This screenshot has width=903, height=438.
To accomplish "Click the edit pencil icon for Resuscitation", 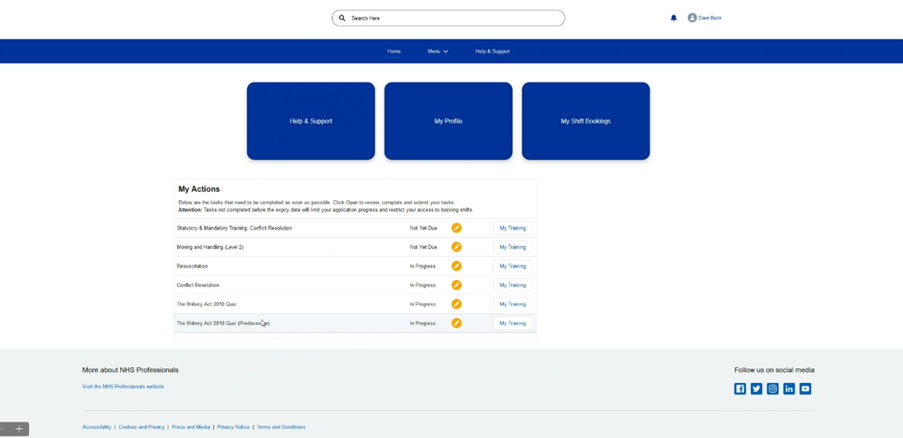I will [x=456, y=266].
